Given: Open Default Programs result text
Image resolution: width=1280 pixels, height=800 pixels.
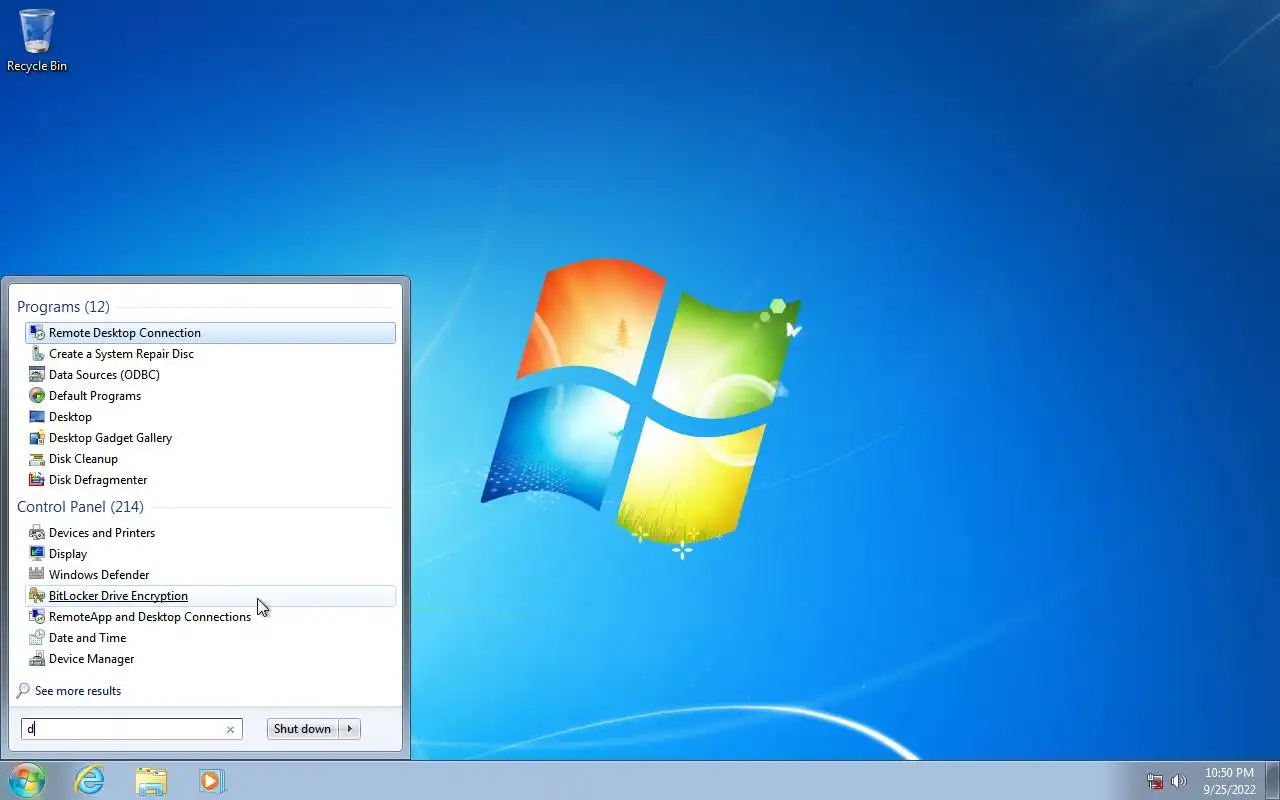Looking at the screenshot, I should tap(95, 396).
